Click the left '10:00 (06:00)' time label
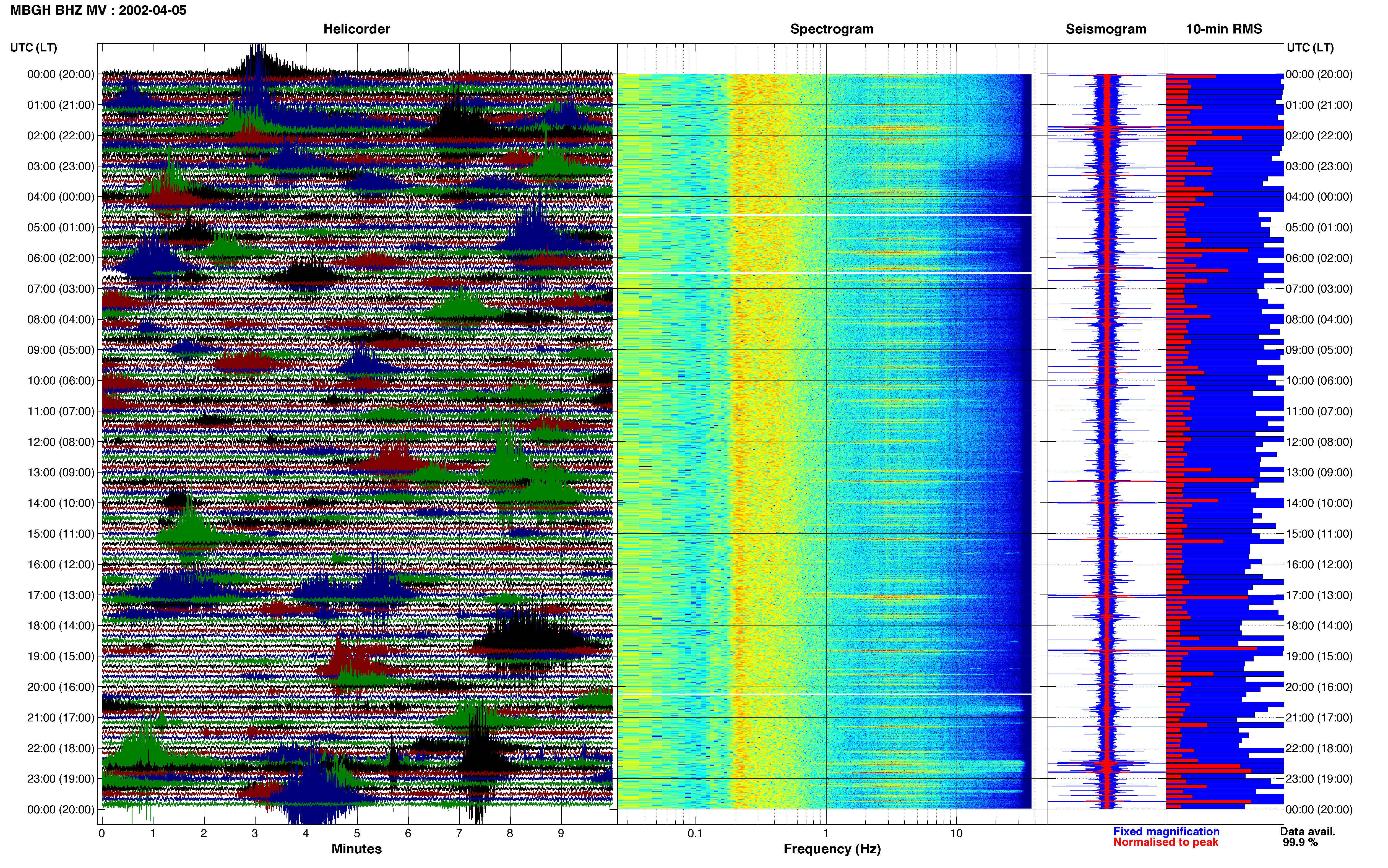This screenshot has width=1388, height=868. pyautogui.click(x=61, y=380)
